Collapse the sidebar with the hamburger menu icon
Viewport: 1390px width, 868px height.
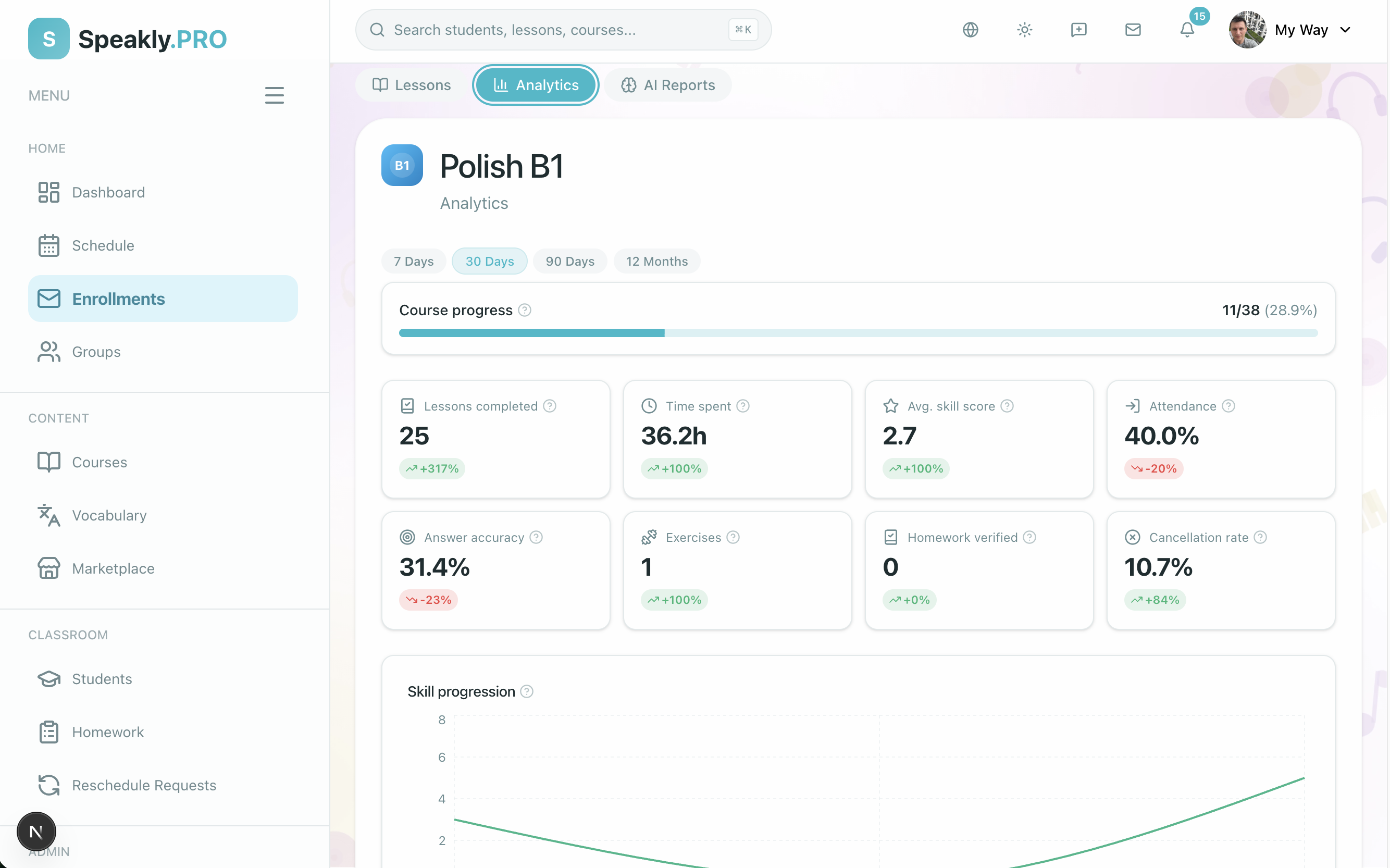coord(275,95)
